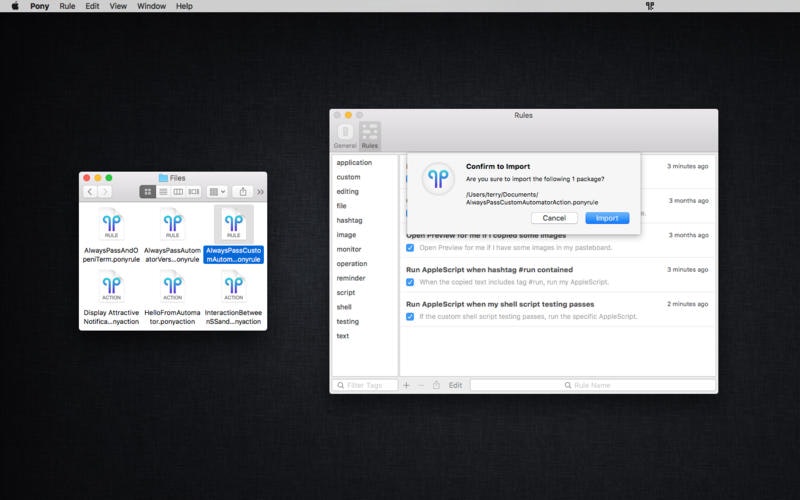Cancel the import confirmation dialog
Screen dimensions: 800x500
point(554,217)
